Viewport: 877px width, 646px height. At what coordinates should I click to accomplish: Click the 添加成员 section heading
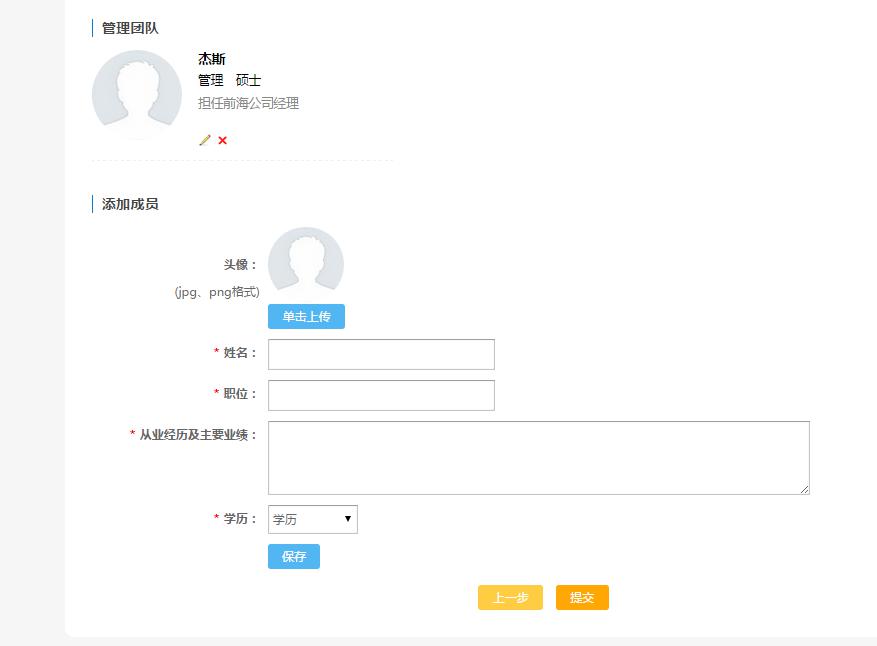pyautogui.click(x=130, y=204)
